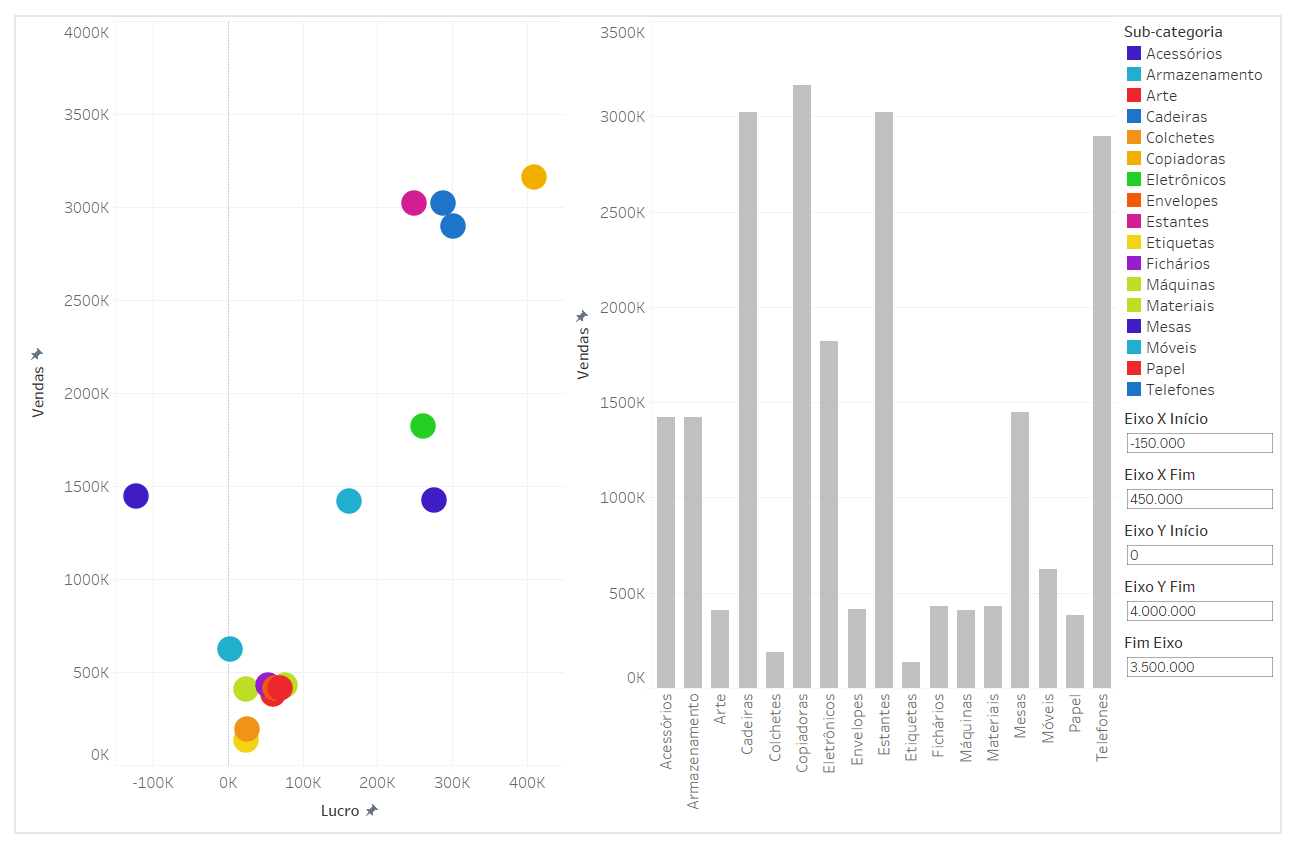Click the Máquinas legend swatch
This screenshot has width=1290, height=842.
(x=1134, y=285)
